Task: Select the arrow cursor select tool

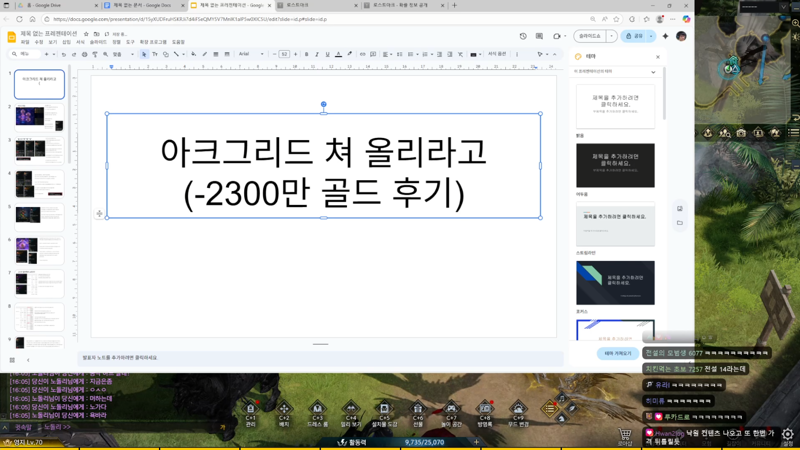Action: click(144, 54)
